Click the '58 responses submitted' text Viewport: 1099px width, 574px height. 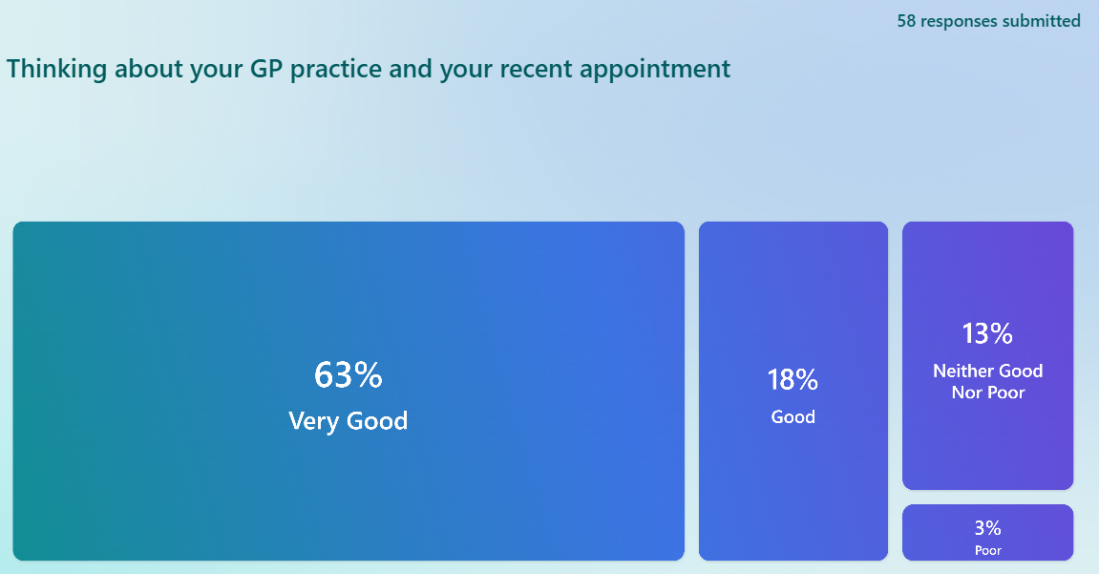pyautogui.click(x=989, y=21)
